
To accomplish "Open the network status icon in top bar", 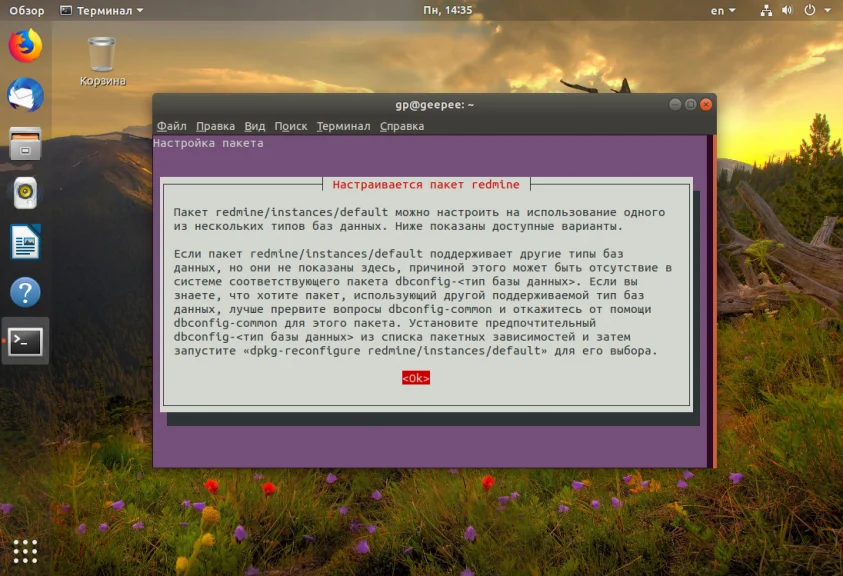I will 766,10.
